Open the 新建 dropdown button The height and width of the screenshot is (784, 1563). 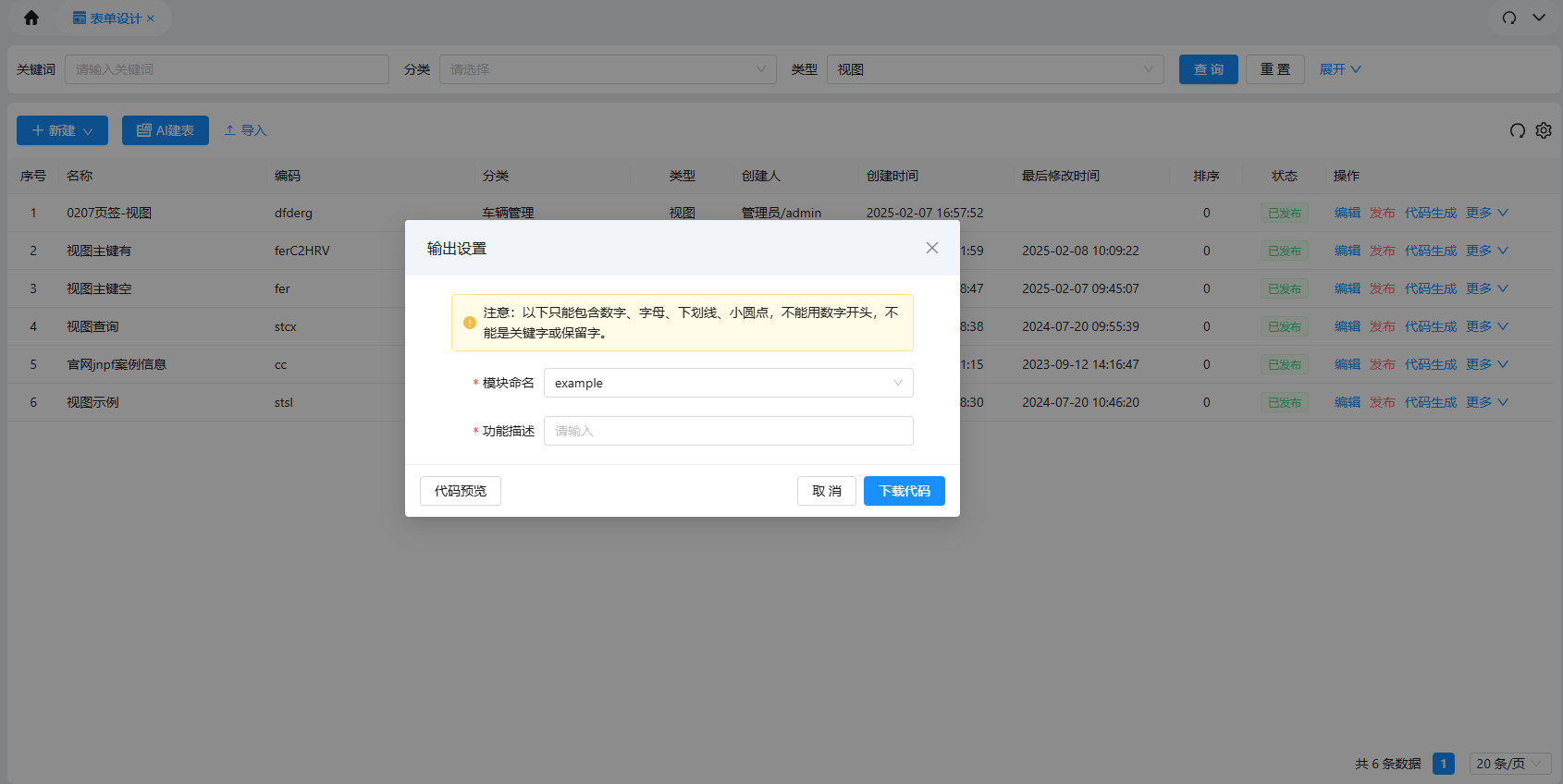62,130
